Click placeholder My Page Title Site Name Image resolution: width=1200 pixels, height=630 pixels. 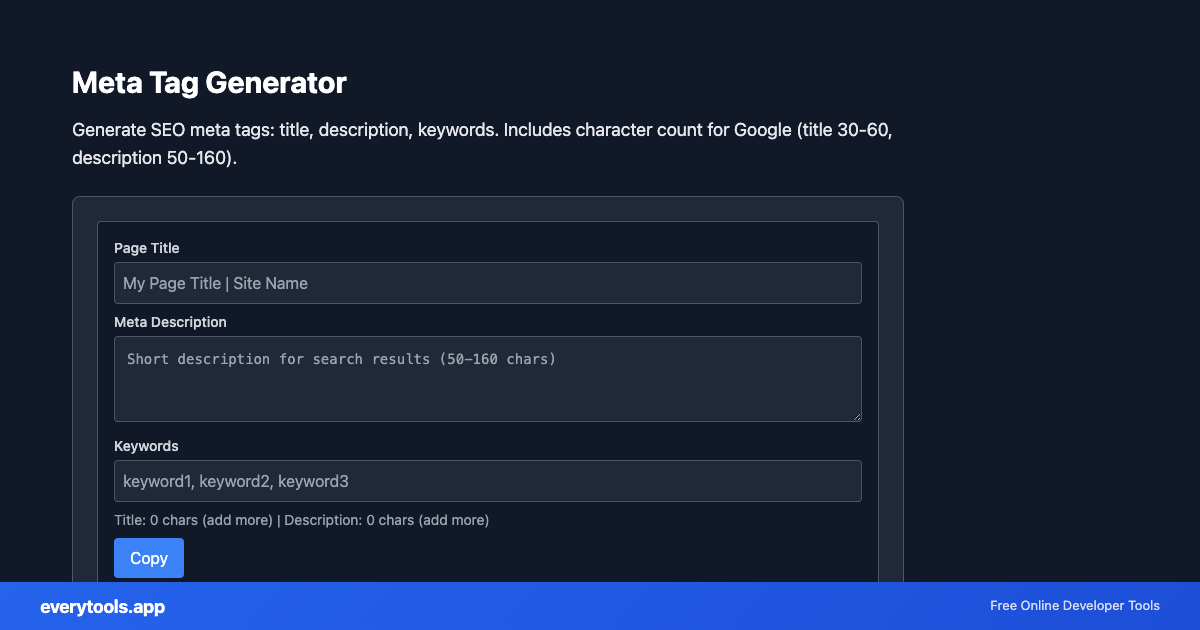pos(214,283)
